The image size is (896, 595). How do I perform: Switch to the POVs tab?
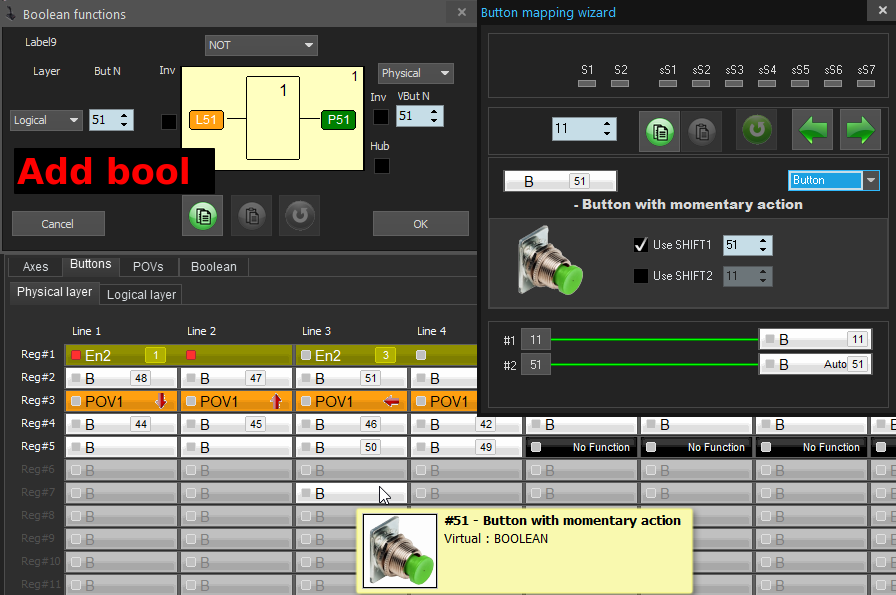click(x=148, y=267)
